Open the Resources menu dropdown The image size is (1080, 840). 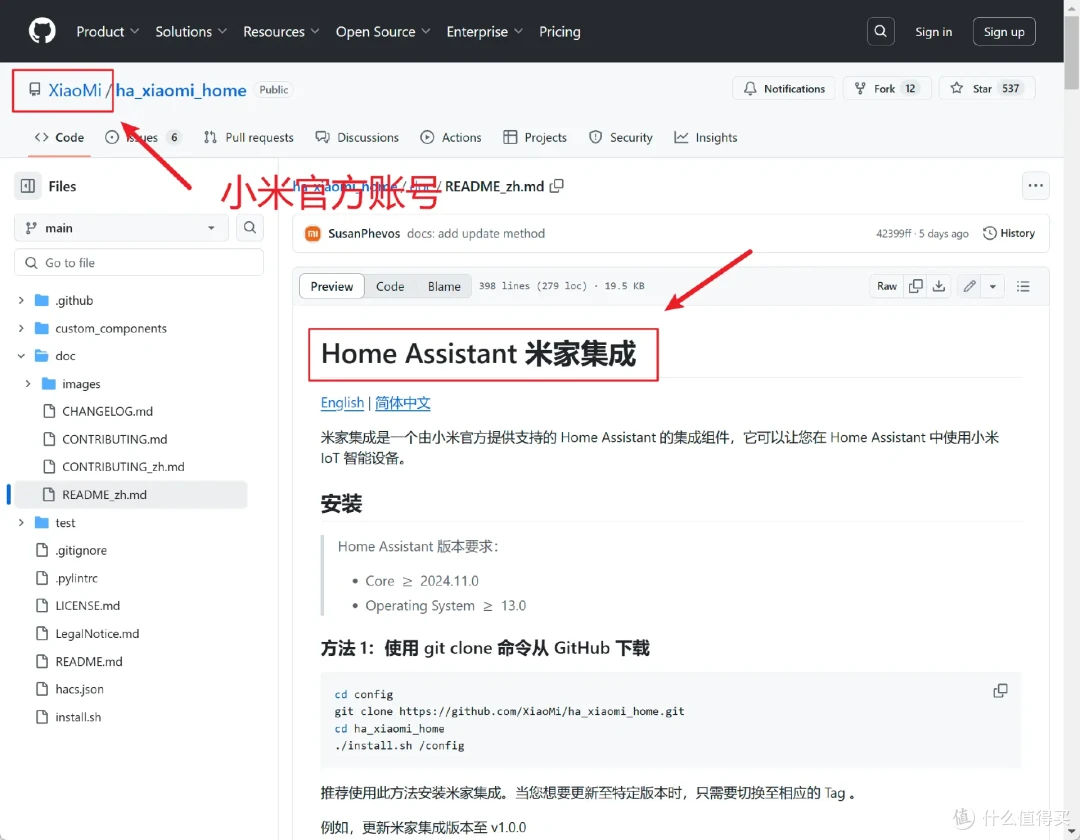[x=281, y=32]
